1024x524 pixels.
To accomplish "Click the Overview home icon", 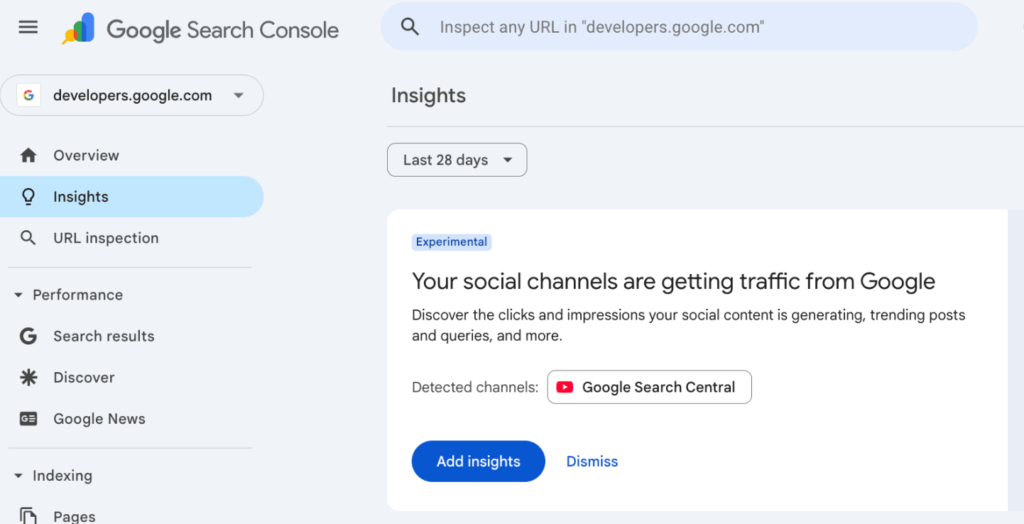I will [28, 155].
